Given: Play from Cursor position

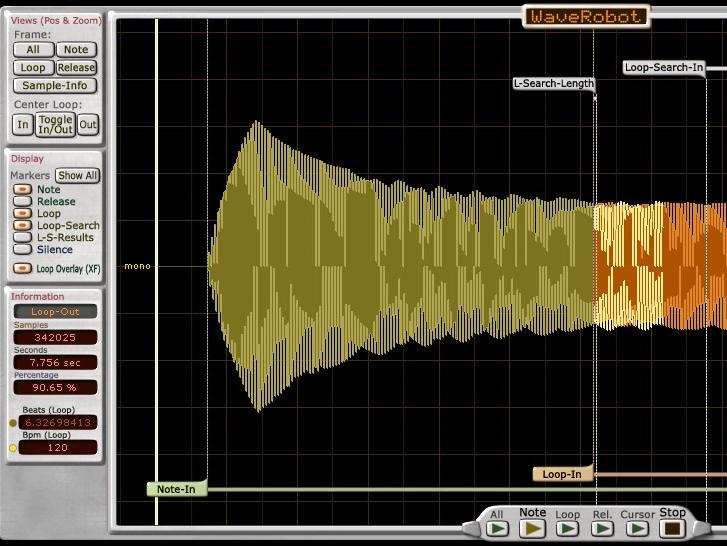Looking at the screenshot, I should (x=637, y=529).
